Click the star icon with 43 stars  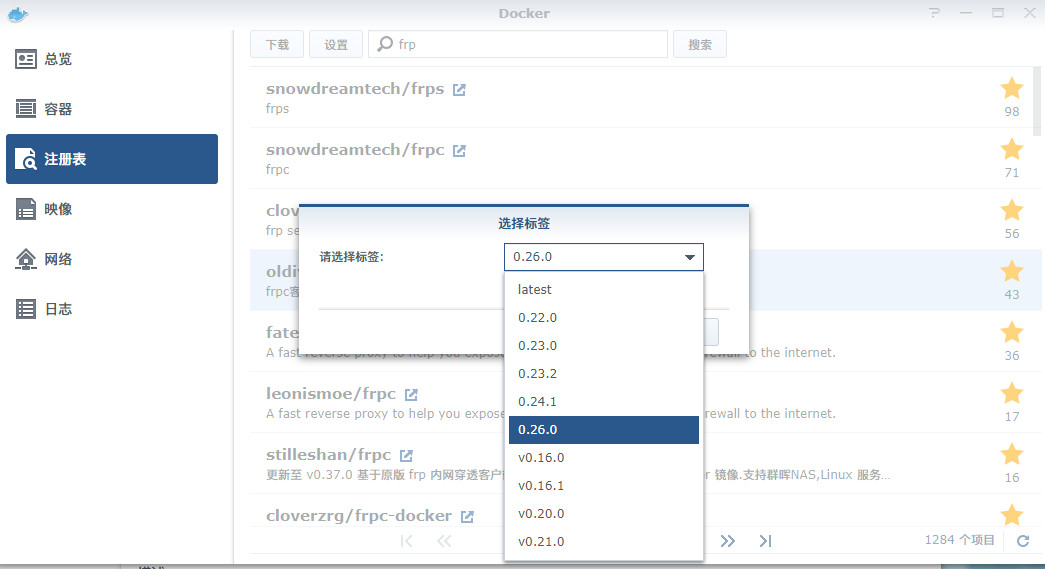coord(1012,271)
